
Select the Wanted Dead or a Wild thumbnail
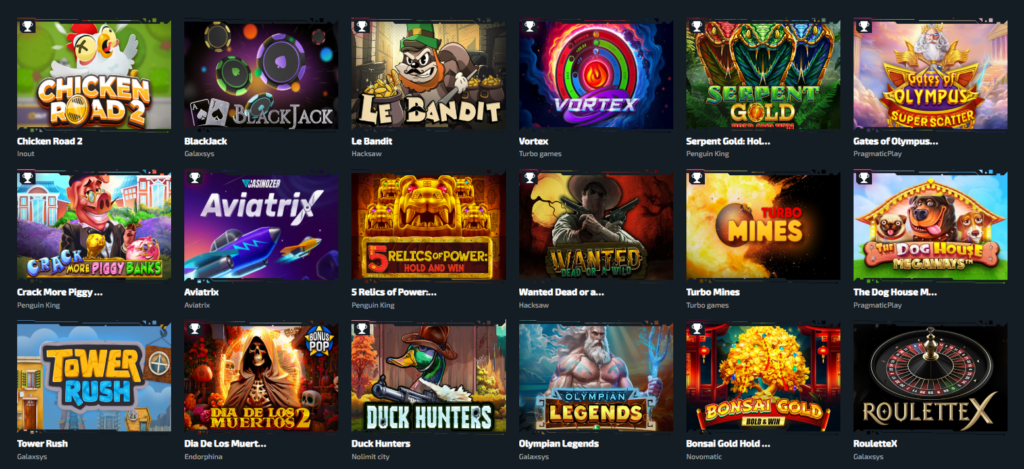[596, 225]
